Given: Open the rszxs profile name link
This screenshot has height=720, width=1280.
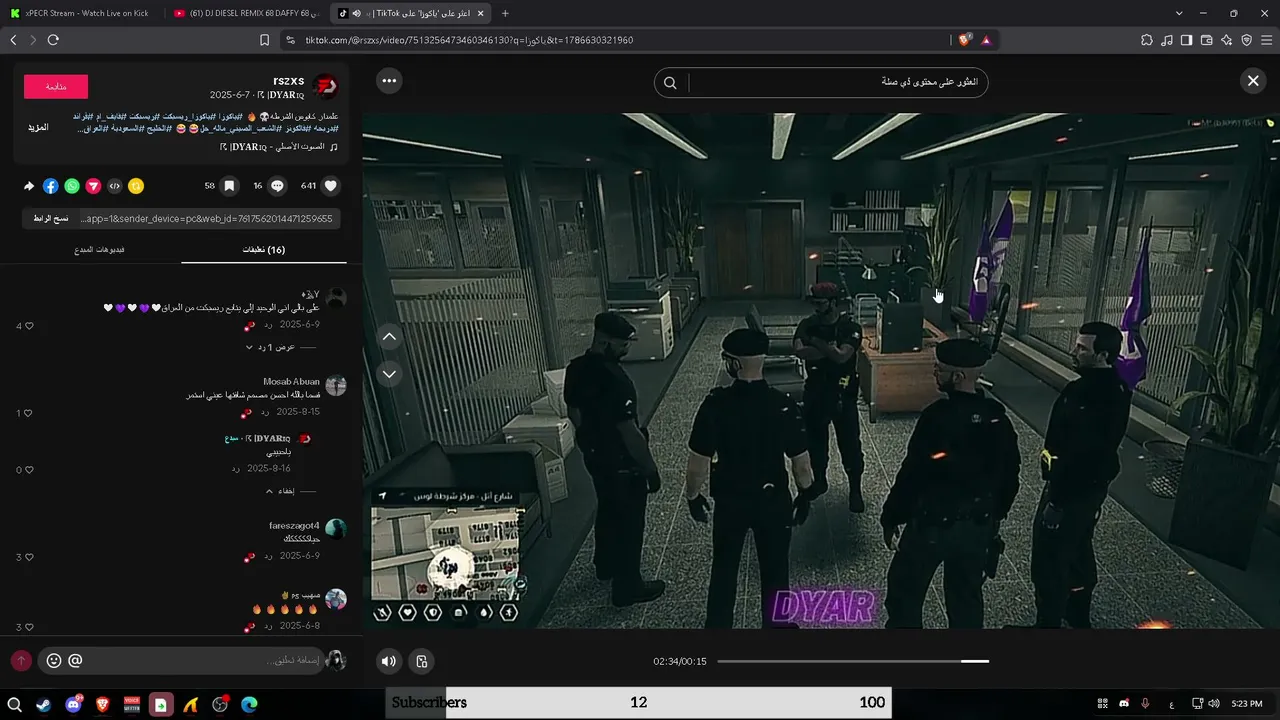Looking at the screenshot, I should pyautogui.click(x=289, y=81).
